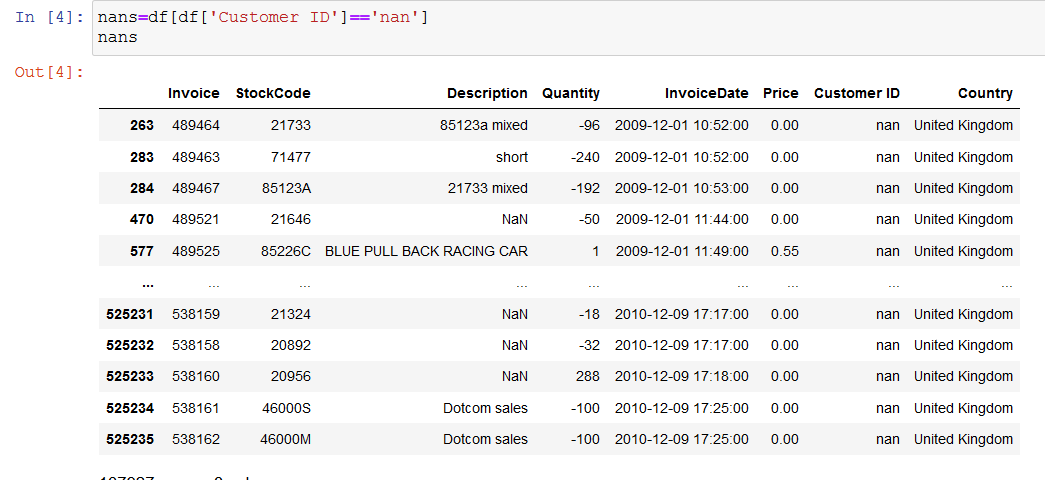Click the Customer ID column header
Viewport: 1045px width, 480px height.
click(856, 93)
